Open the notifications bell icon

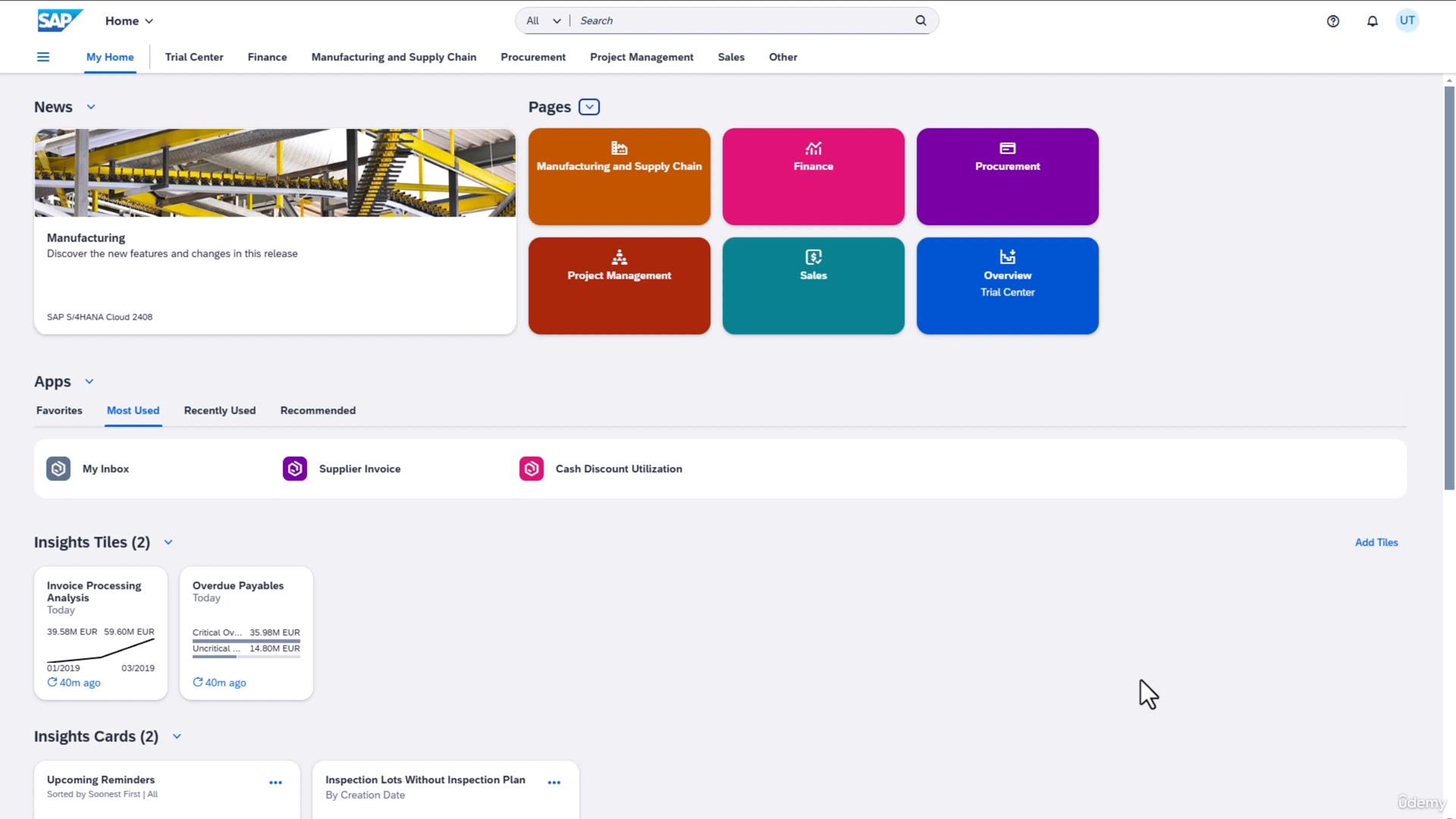tap(1373, 21)
